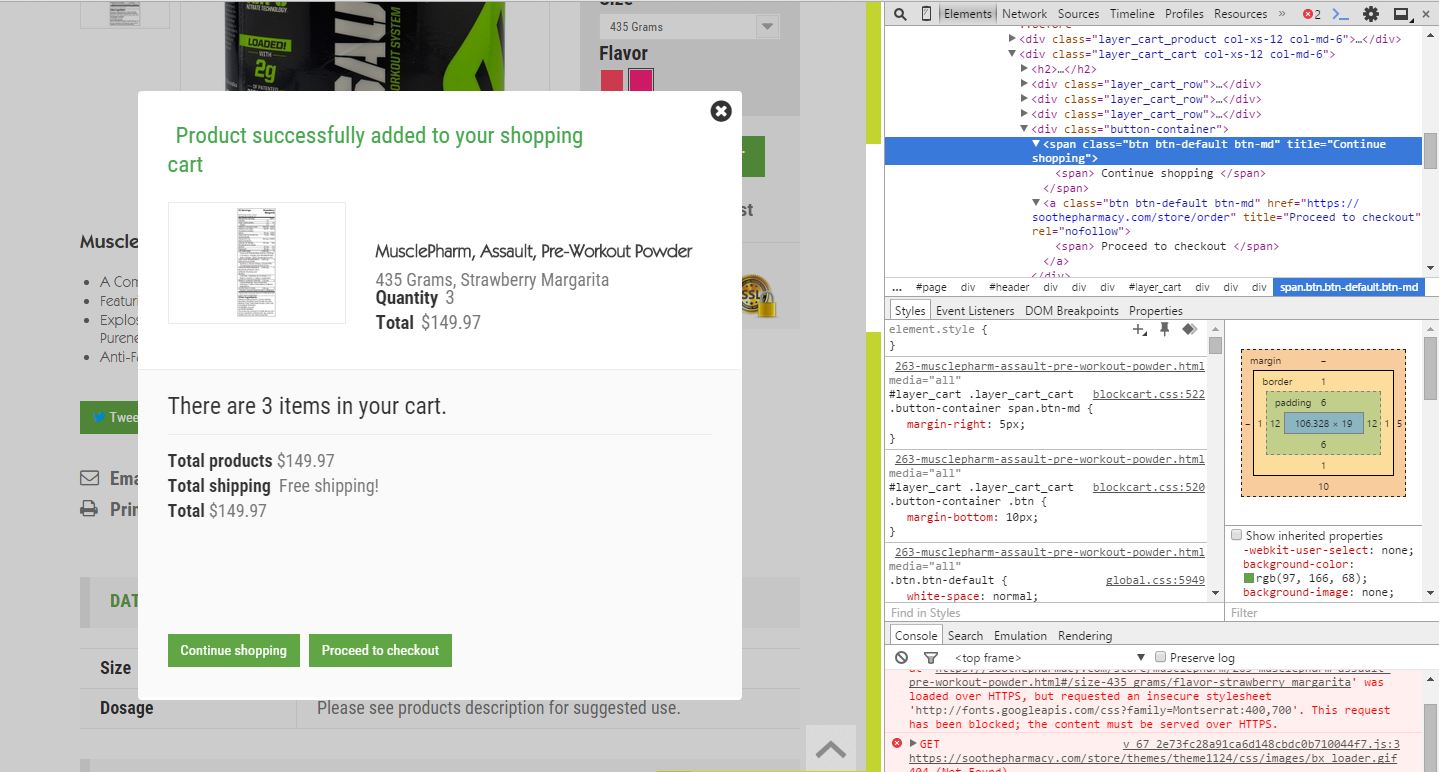
Task: Select the red flavor color swatch
Action: [x=612, y=82]
